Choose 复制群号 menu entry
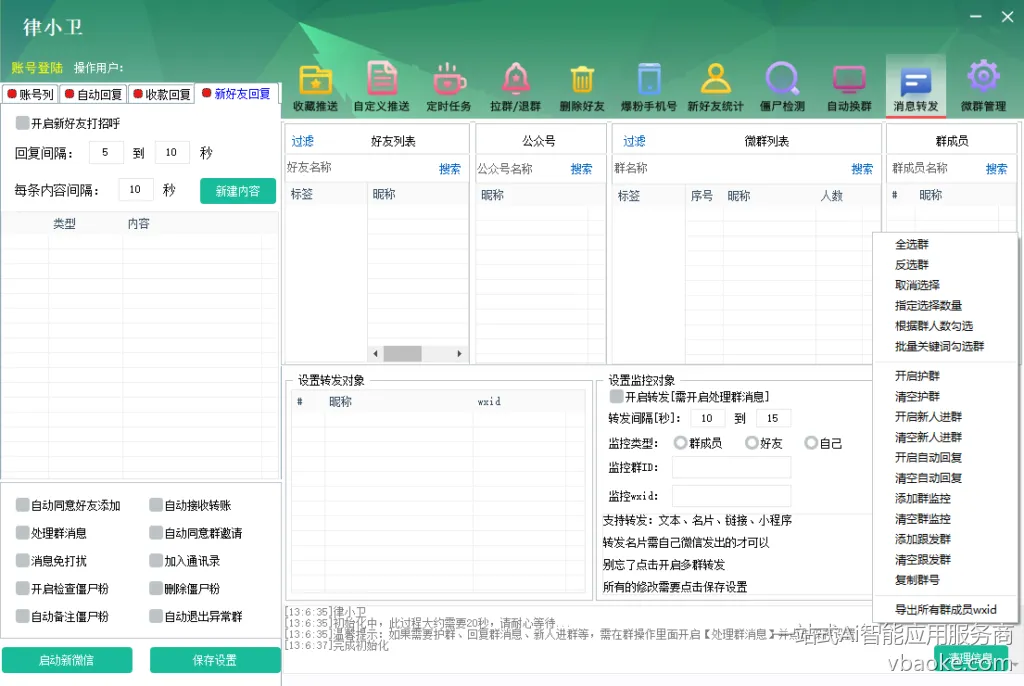 coord(917,580)
